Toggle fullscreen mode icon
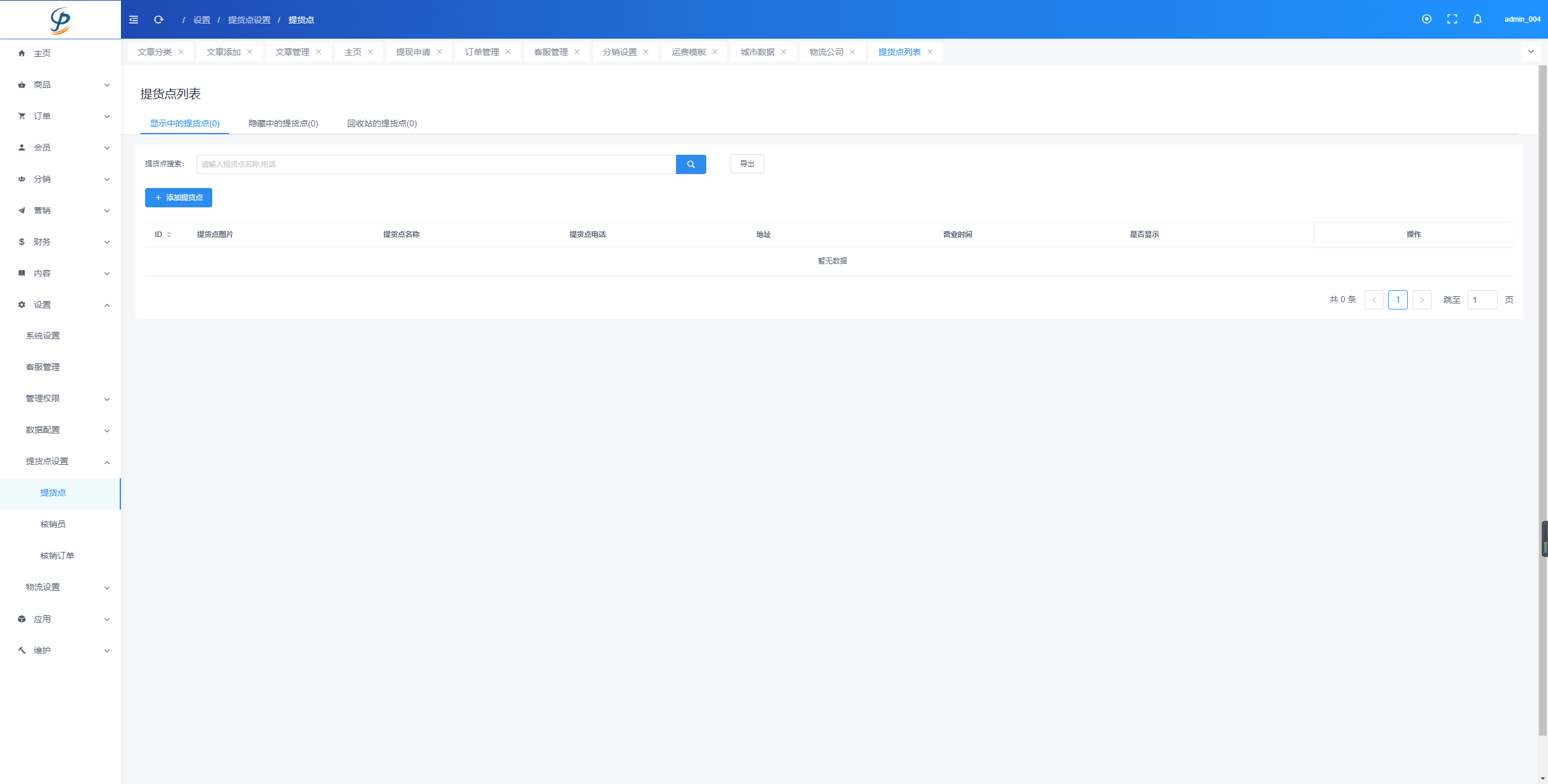This screenshot has height=784, width=1548. [x=1452, y=19]
